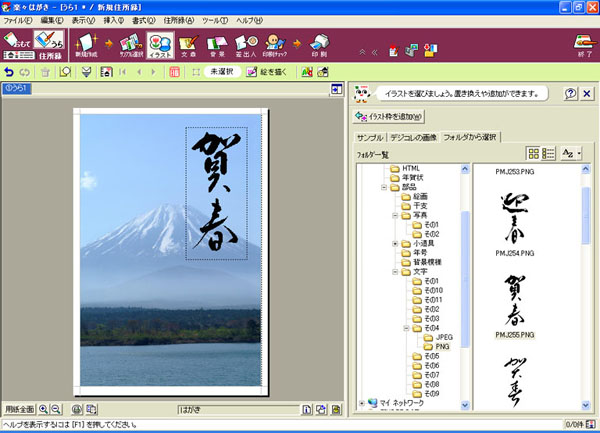600x433 pixels.
Task: Click the 終了 (Exit) icon
Action: click(584, 45)
